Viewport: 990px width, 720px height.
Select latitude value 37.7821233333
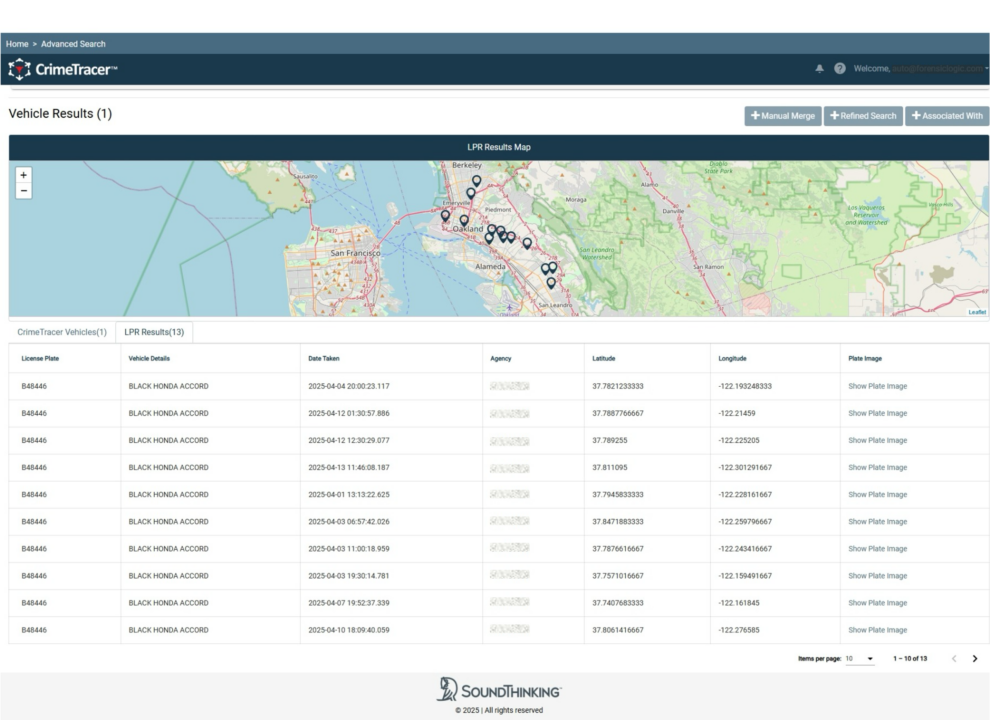coord(618,387)
